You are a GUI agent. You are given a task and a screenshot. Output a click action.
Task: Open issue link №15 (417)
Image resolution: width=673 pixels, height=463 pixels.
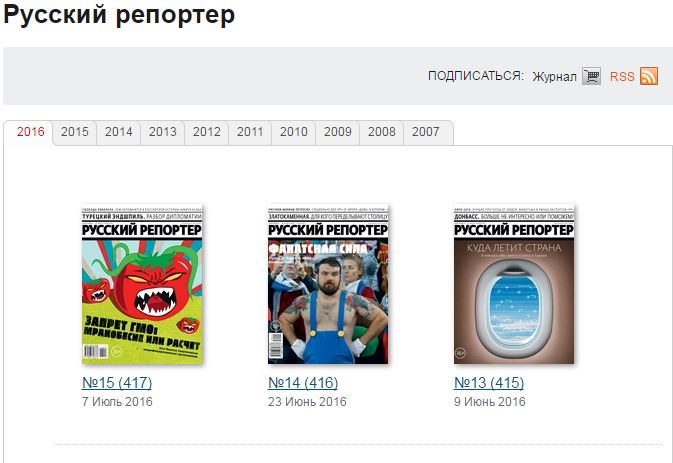(117, 382)
